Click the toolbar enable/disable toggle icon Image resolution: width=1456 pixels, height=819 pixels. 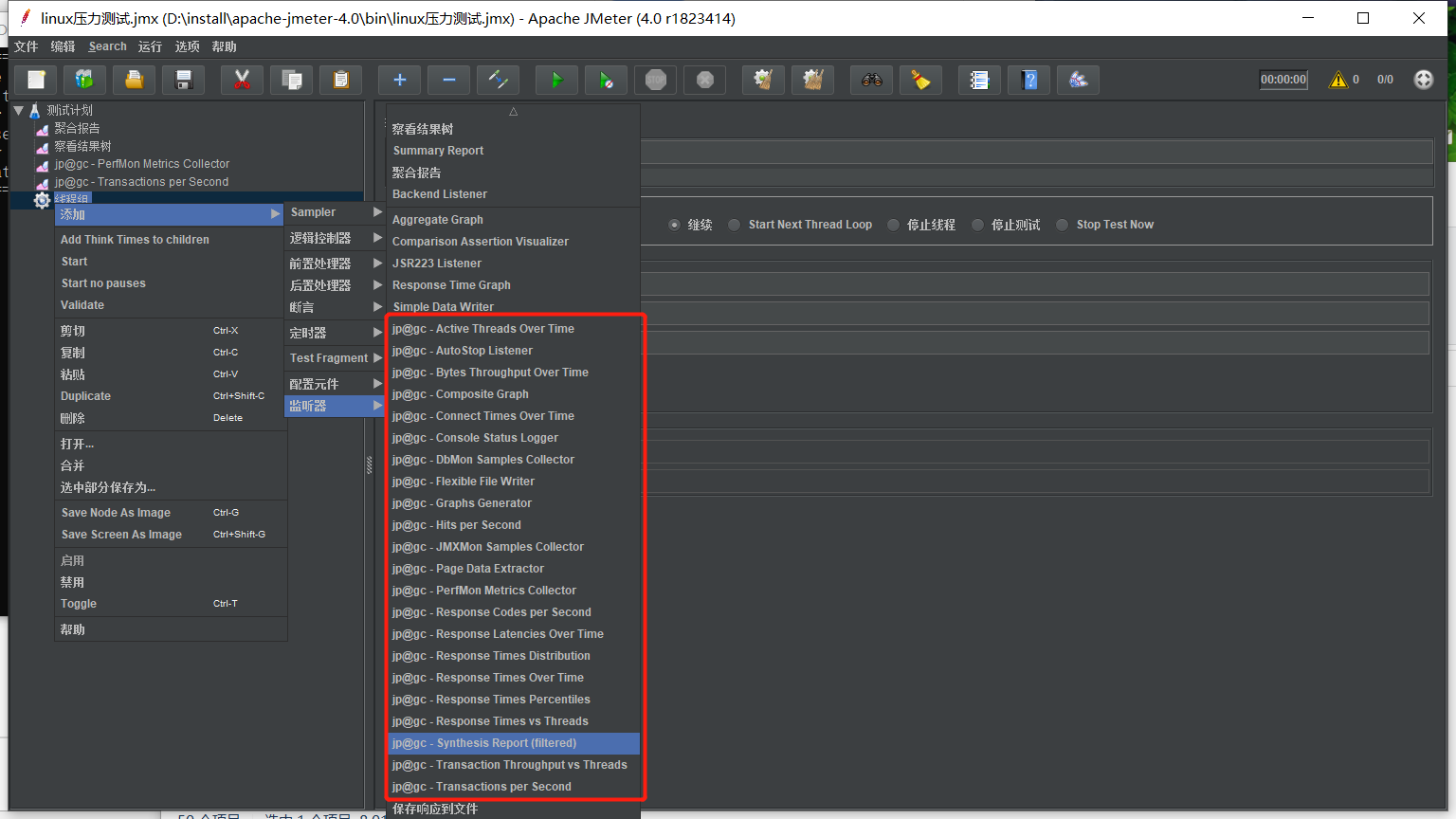[499, 81]
